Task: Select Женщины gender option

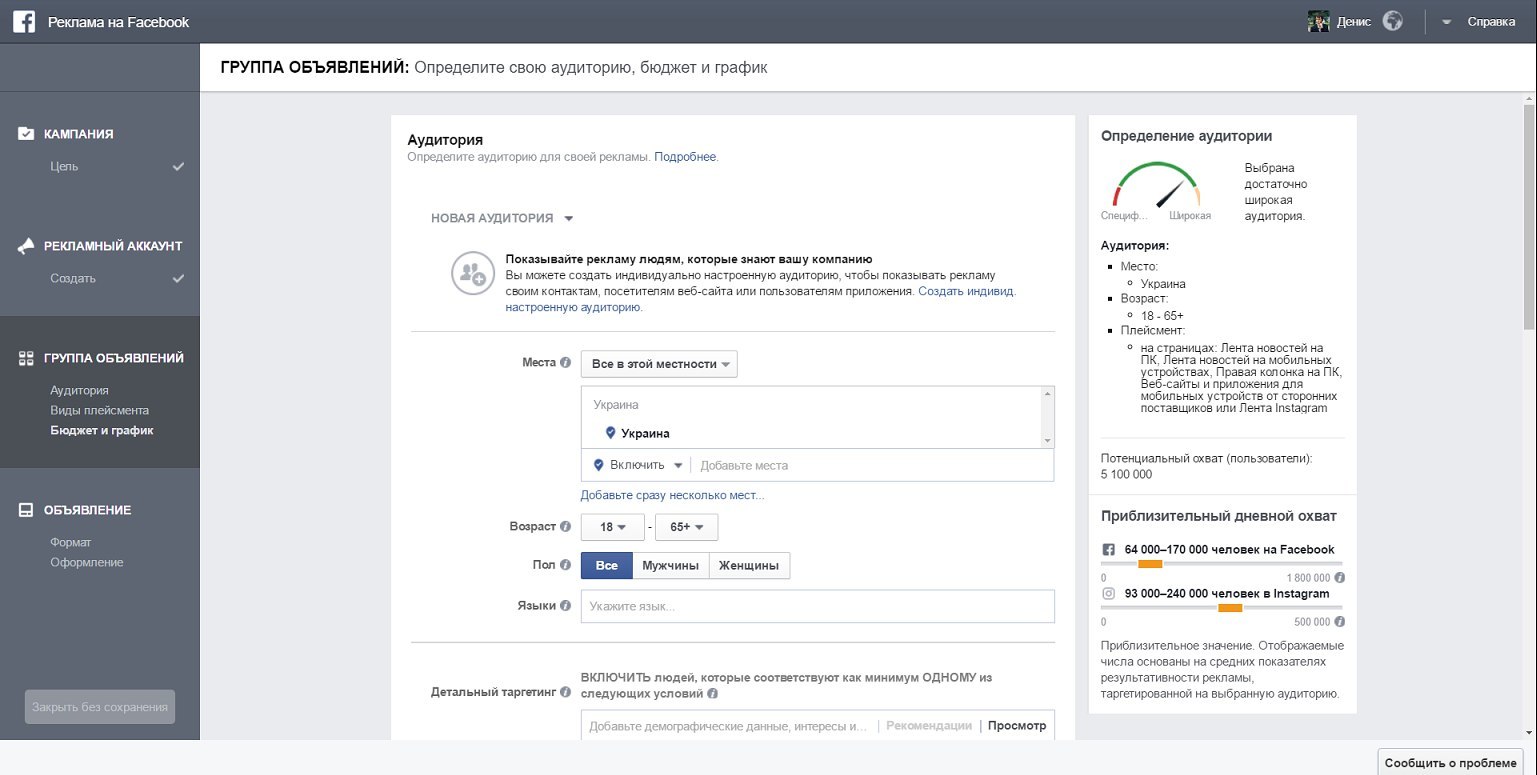Action: (749, 565)
